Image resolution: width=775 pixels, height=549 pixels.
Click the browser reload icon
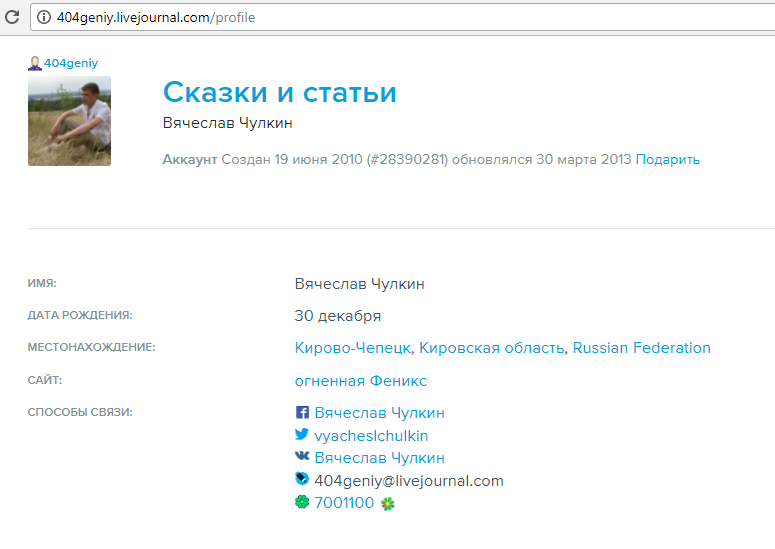pyautogui.click(x=13, y=17)
